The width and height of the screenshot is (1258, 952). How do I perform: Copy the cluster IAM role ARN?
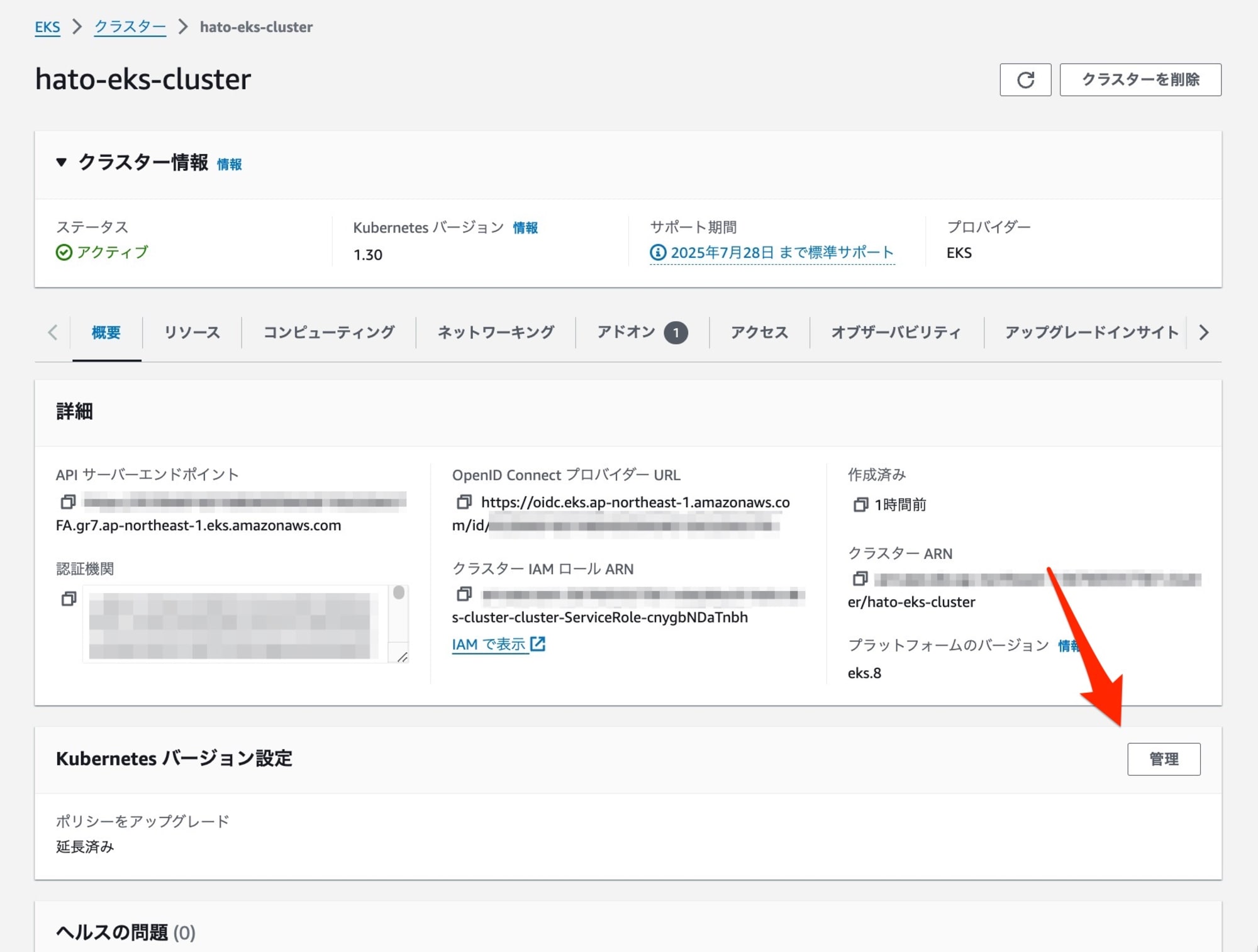coord(464,594)
